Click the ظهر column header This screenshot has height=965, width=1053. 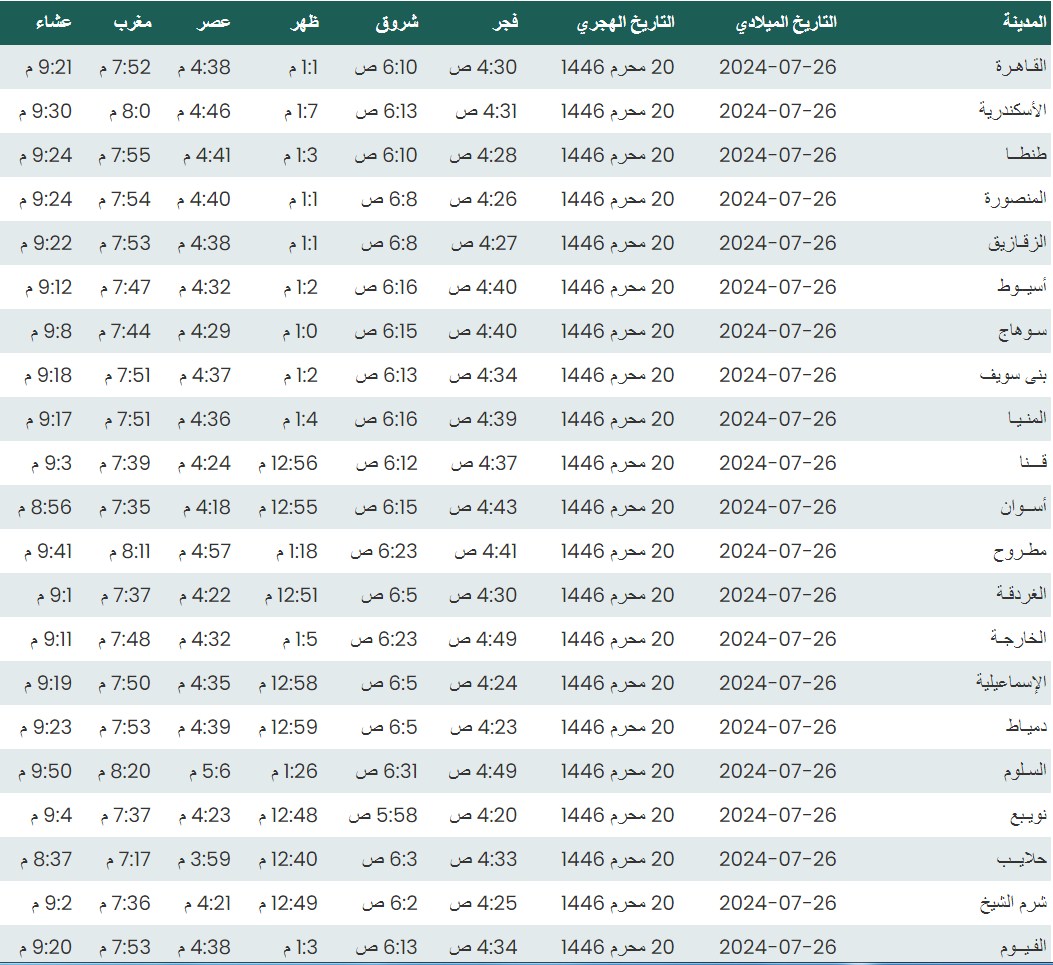point(300,23)
